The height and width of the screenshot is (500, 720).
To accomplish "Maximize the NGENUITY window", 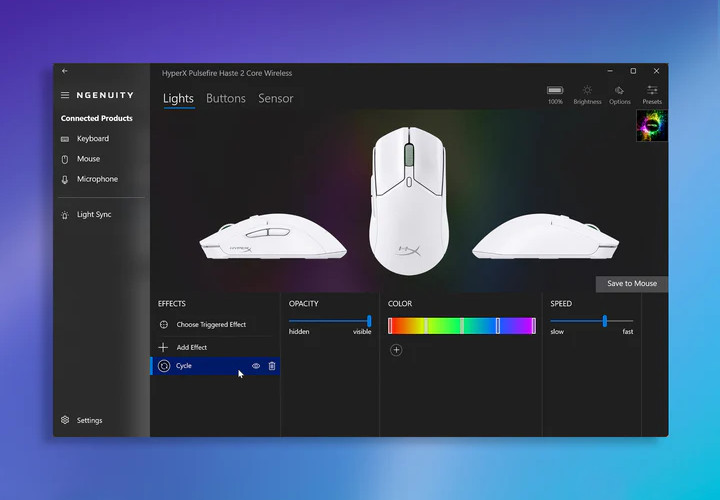I will point(633,71).
